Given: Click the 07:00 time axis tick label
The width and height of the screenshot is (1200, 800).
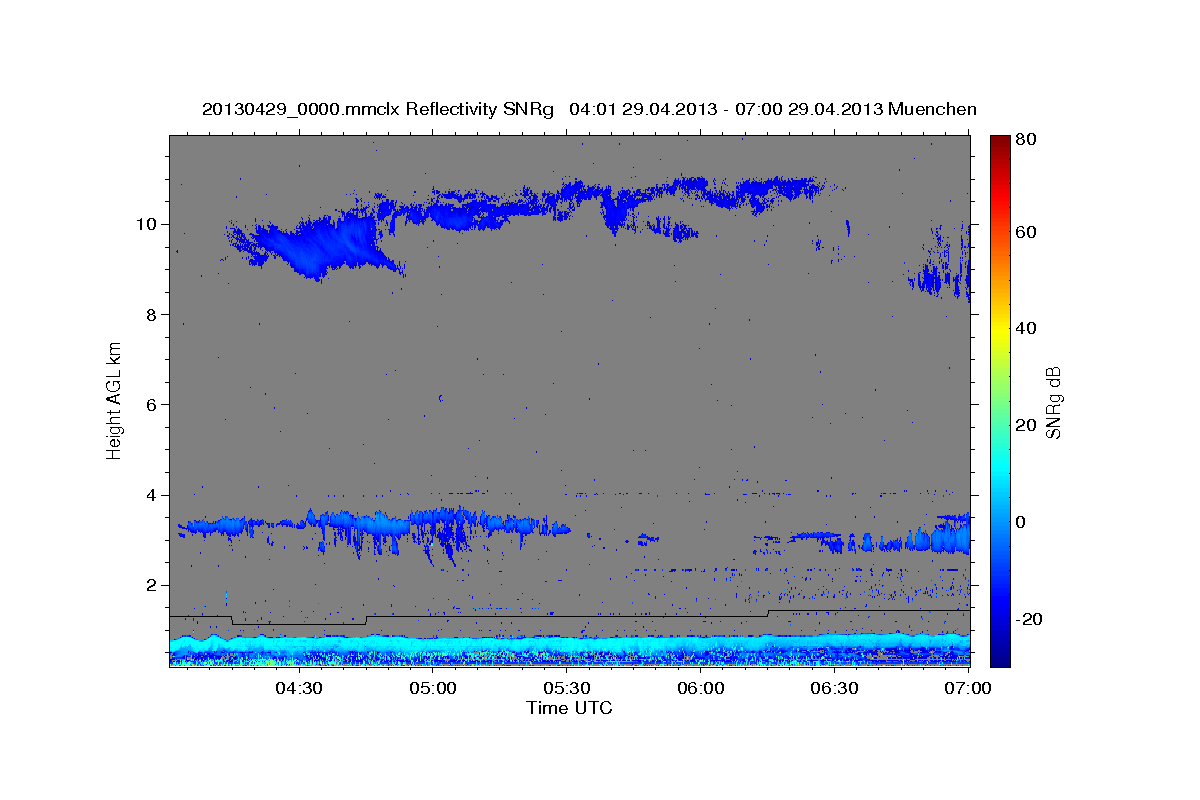Looking at the screenshot, I should click(x=968, y=688).
